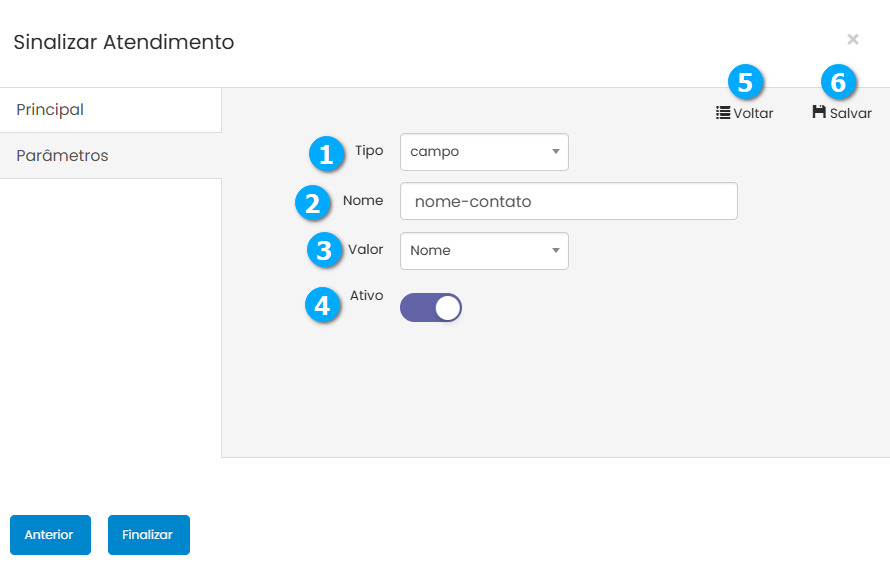Click the Salvar floppy disk icon
This screenshot has height=568, width=890.
click(819, 113)
